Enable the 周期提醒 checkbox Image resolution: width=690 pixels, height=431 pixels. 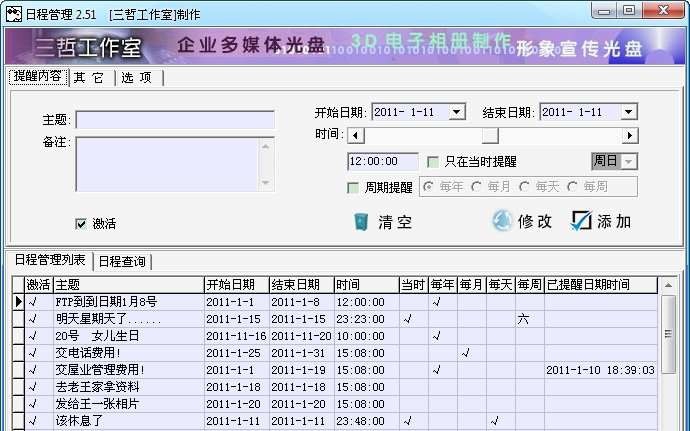click(352, 188)
